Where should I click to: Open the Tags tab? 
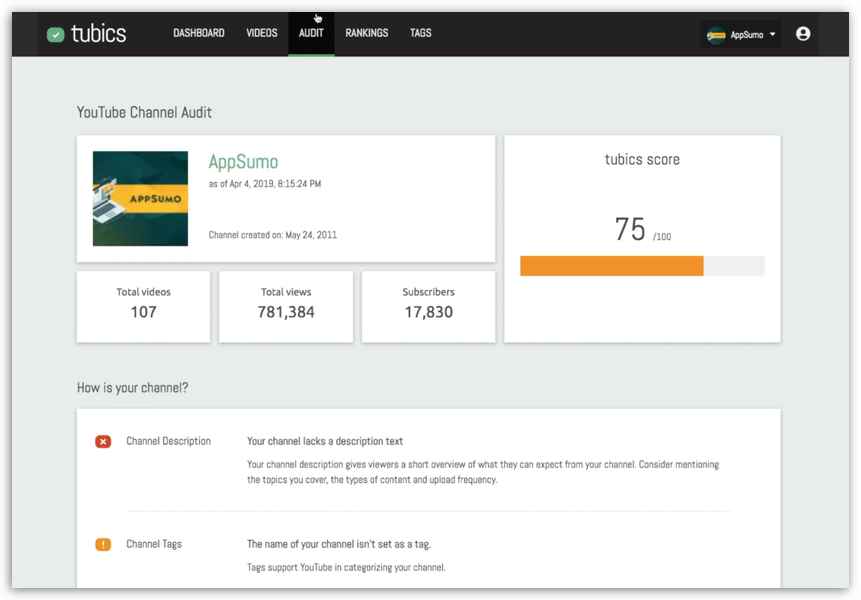[421, 33]
